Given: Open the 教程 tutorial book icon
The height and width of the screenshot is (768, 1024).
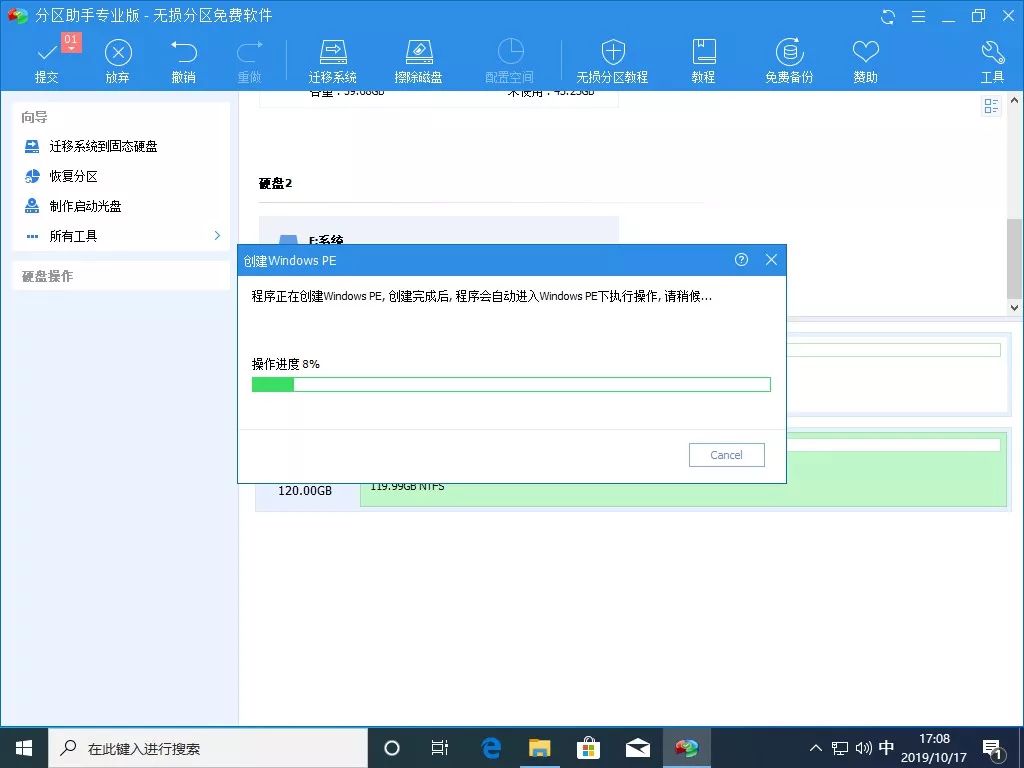Looking at the screenshot, I should (703, 62).
